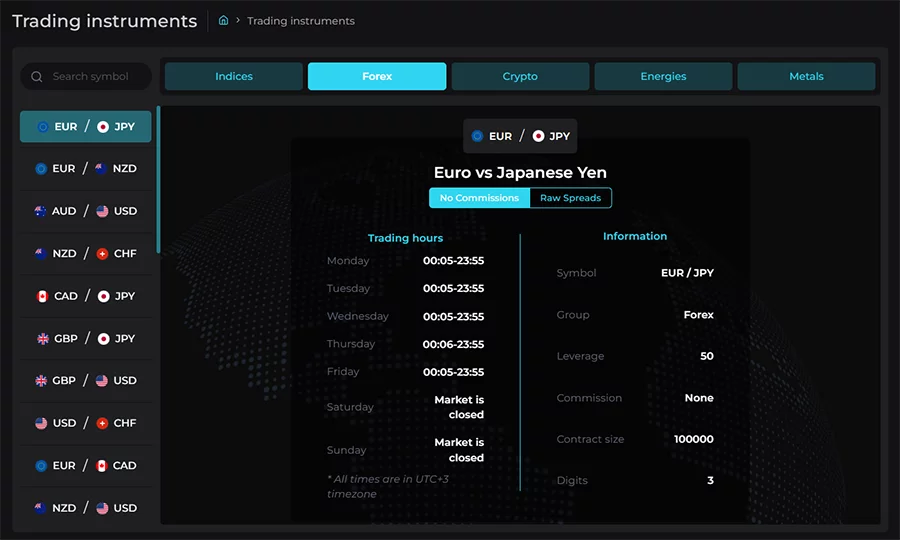The image size is (900, 540).
Task: Click the UK flag in GBP / USD row
Action: 41,380
